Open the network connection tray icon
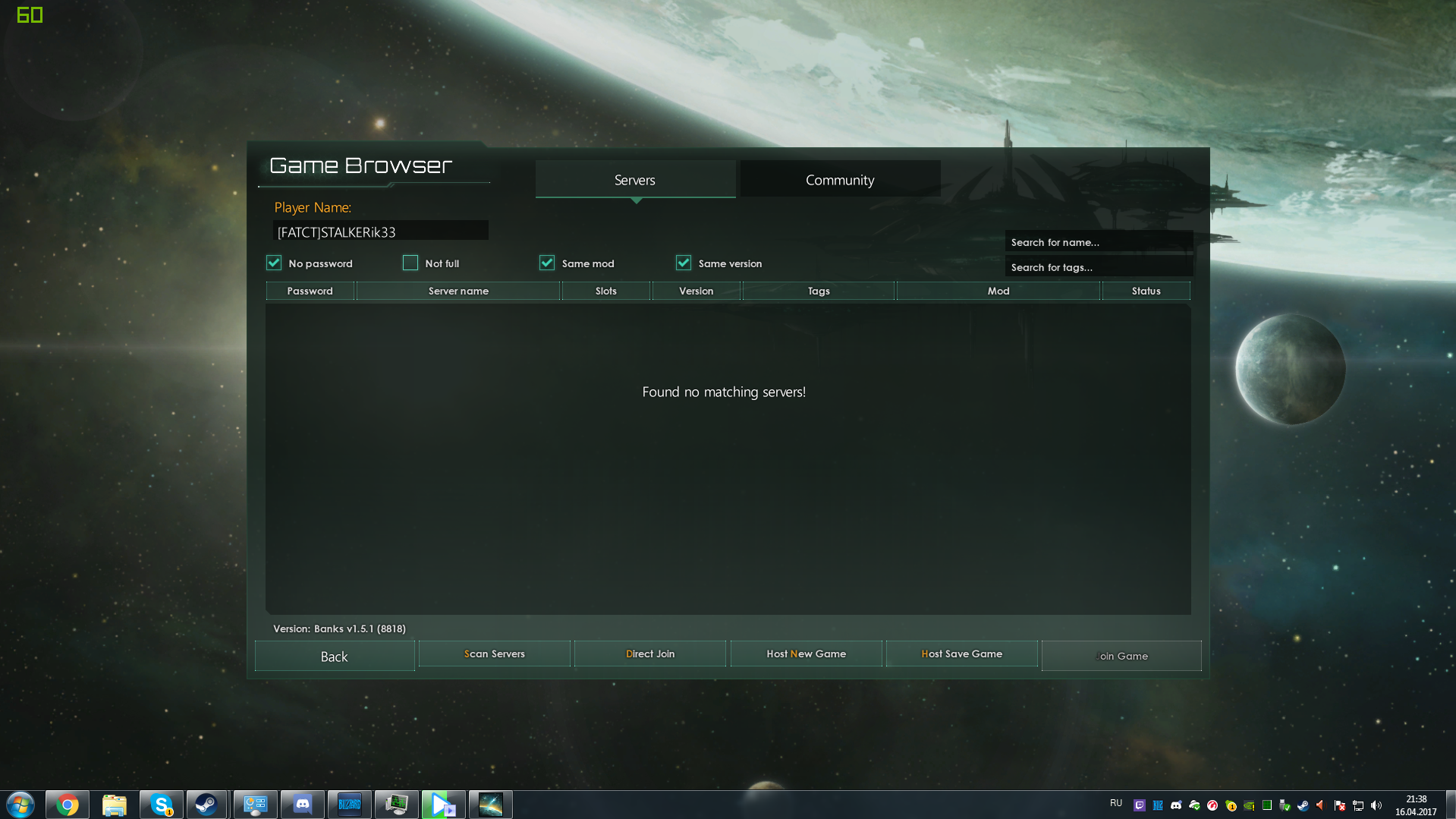The height and width of the screenshot is (819, 1456). coord(1358,805)
